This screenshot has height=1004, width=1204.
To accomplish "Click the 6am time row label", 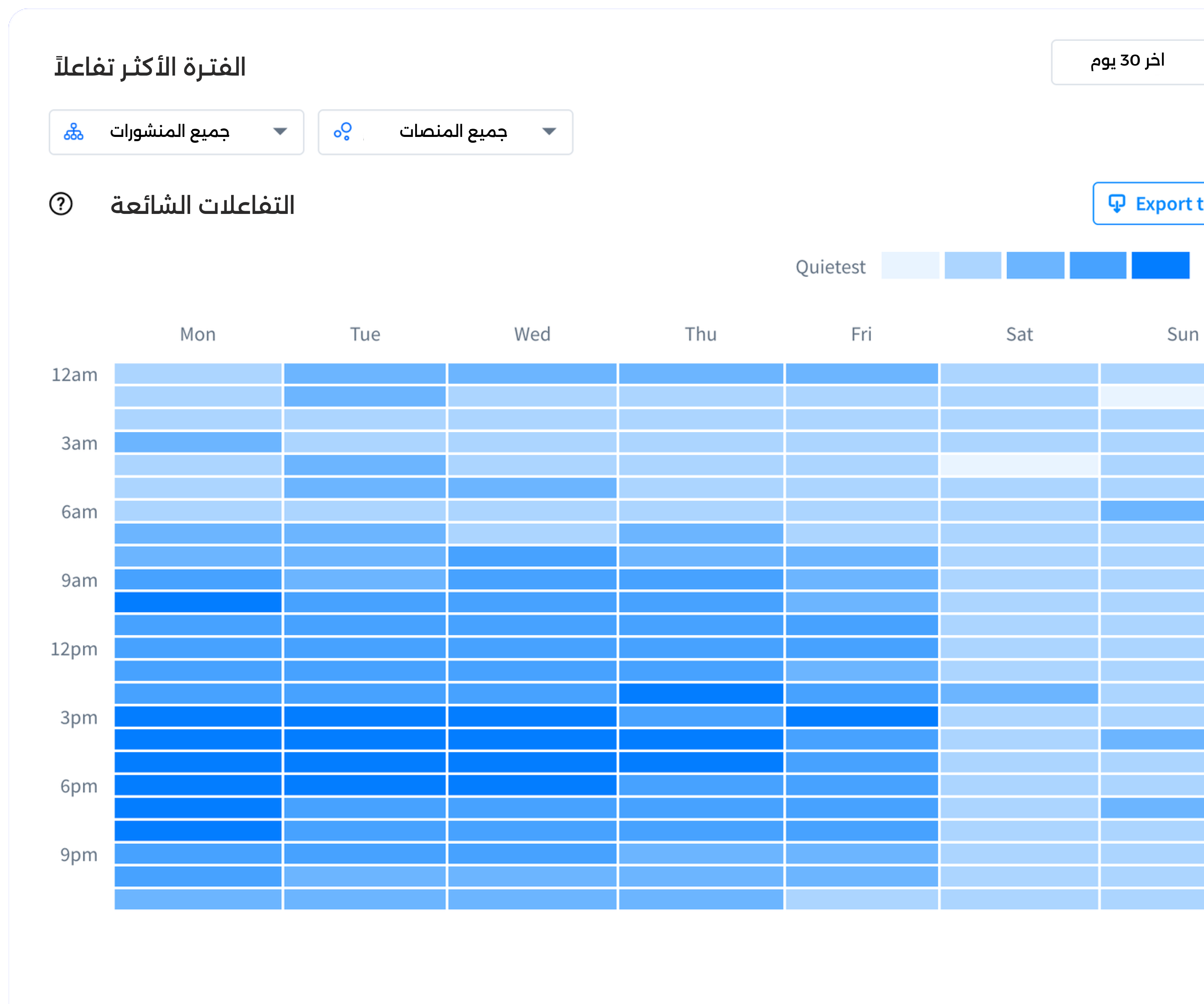I will pyautogui.click(x=79, y=512).
